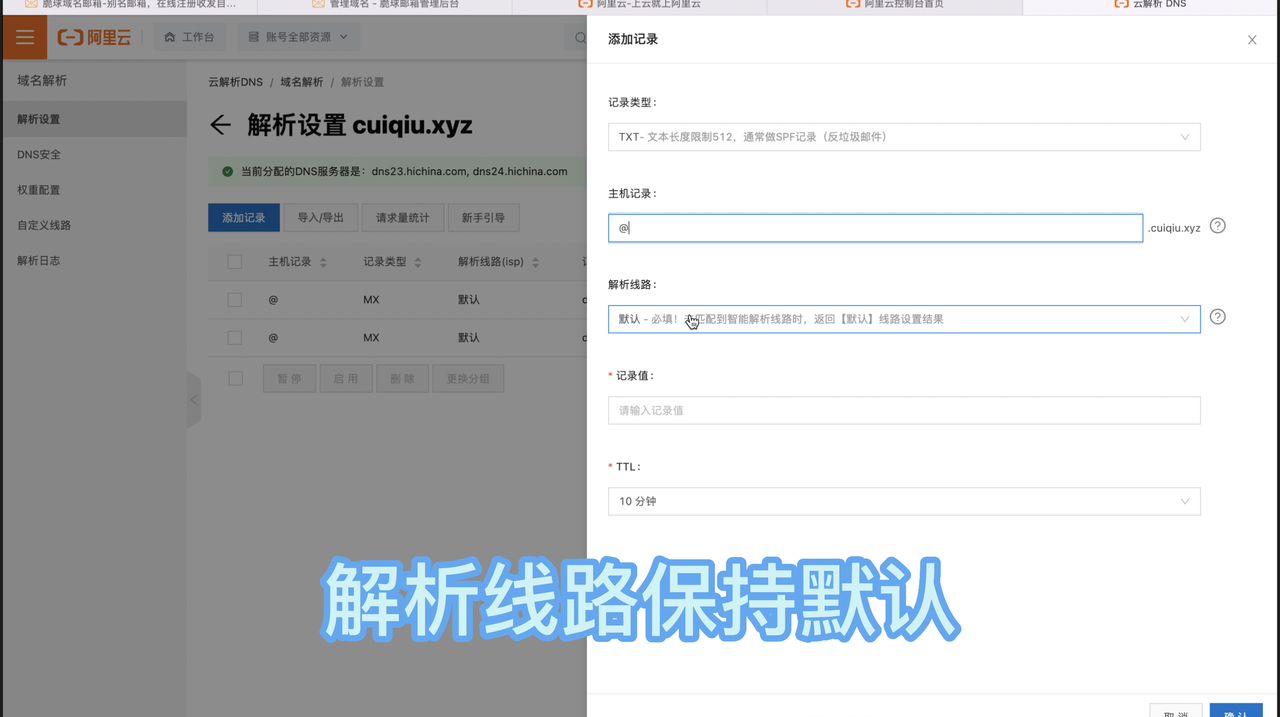Open the 解析线路 默认 dropdown
The image size is (1280, 717).
pos(904,319)
